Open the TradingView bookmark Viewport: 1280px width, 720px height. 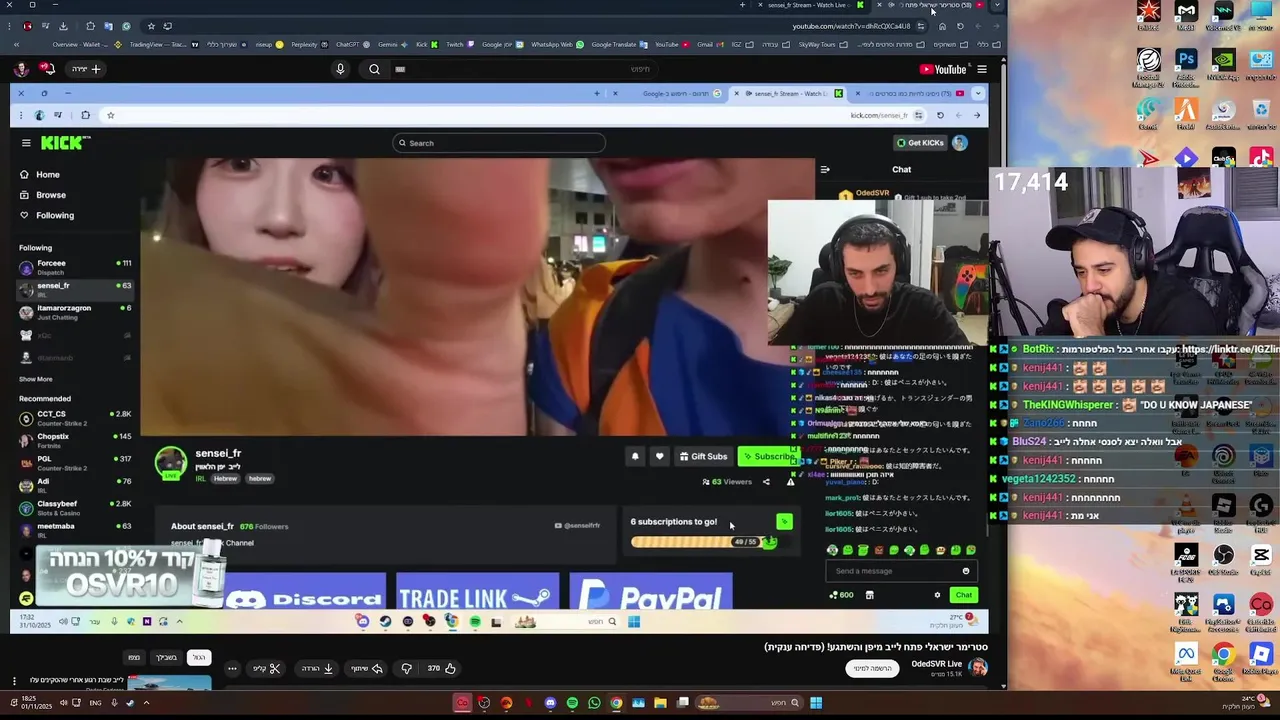point(165,45)
